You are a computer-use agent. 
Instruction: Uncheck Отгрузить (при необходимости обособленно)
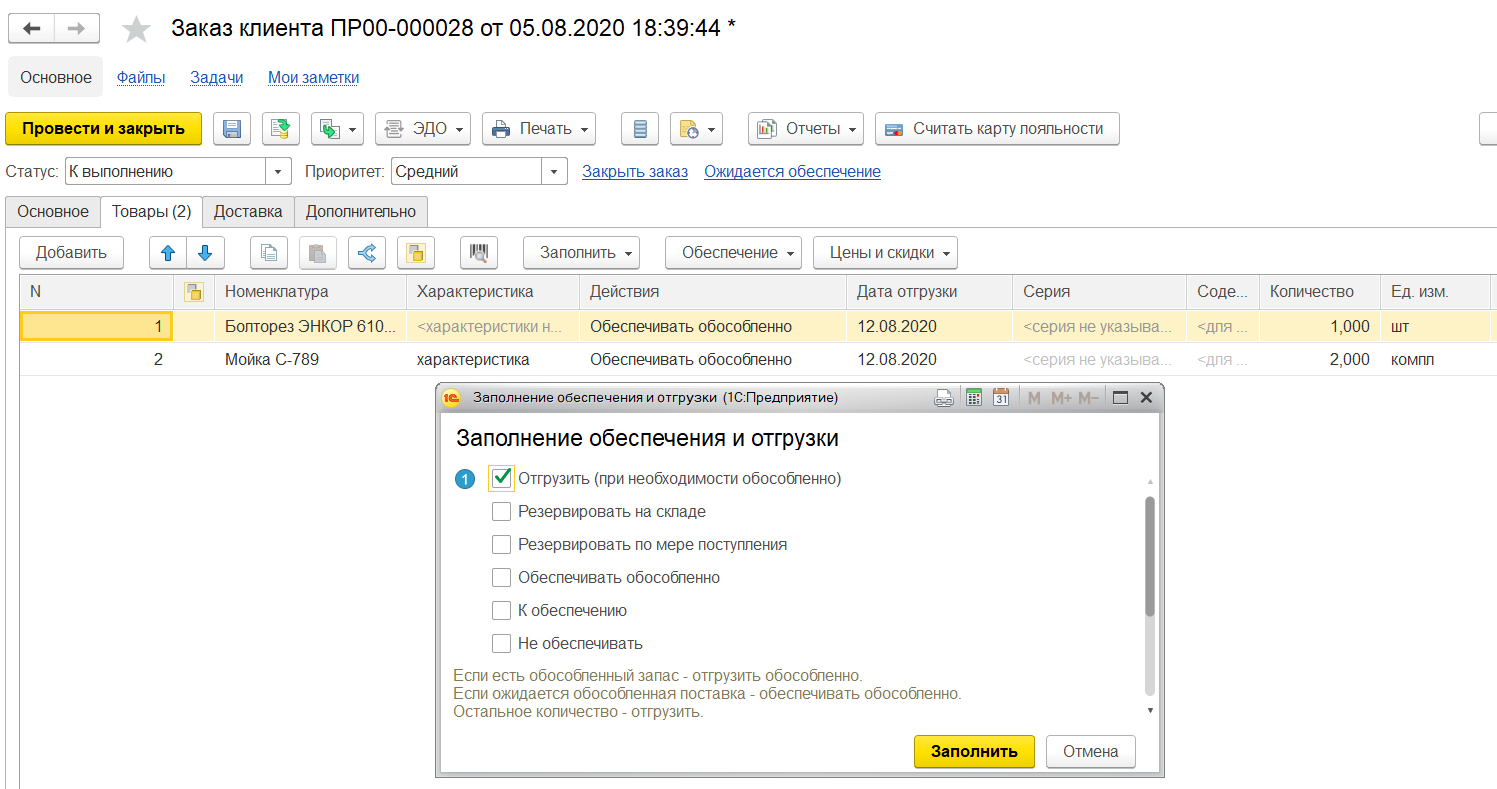coord(502,479)
